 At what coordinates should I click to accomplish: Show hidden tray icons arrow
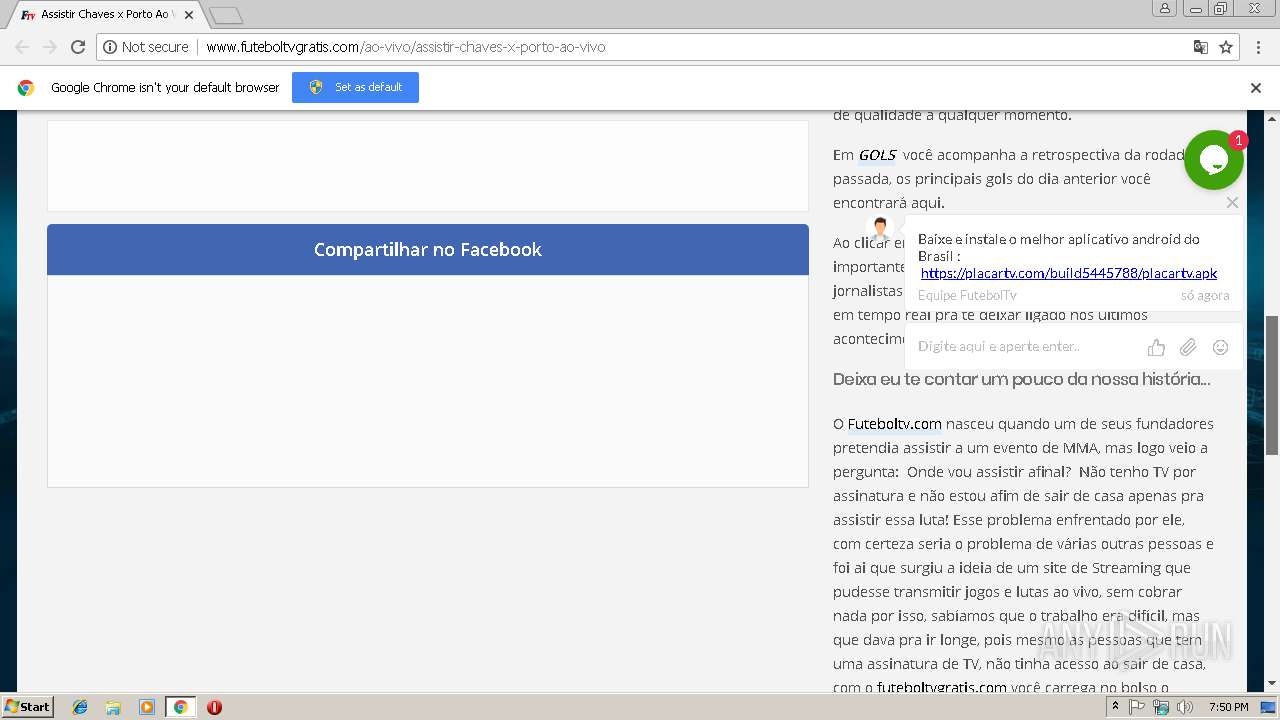(1115, 707)
